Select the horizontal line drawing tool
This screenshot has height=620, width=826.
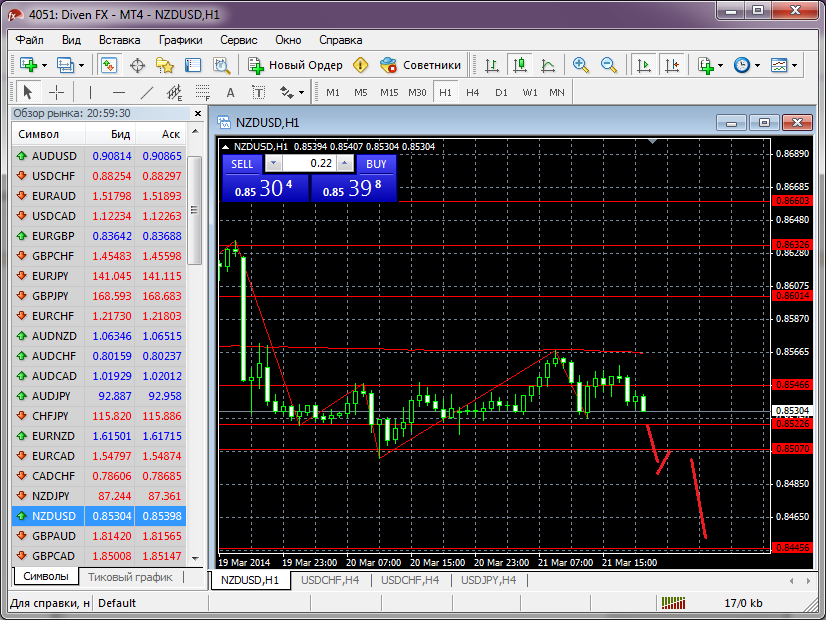click(x=118, y=92)
